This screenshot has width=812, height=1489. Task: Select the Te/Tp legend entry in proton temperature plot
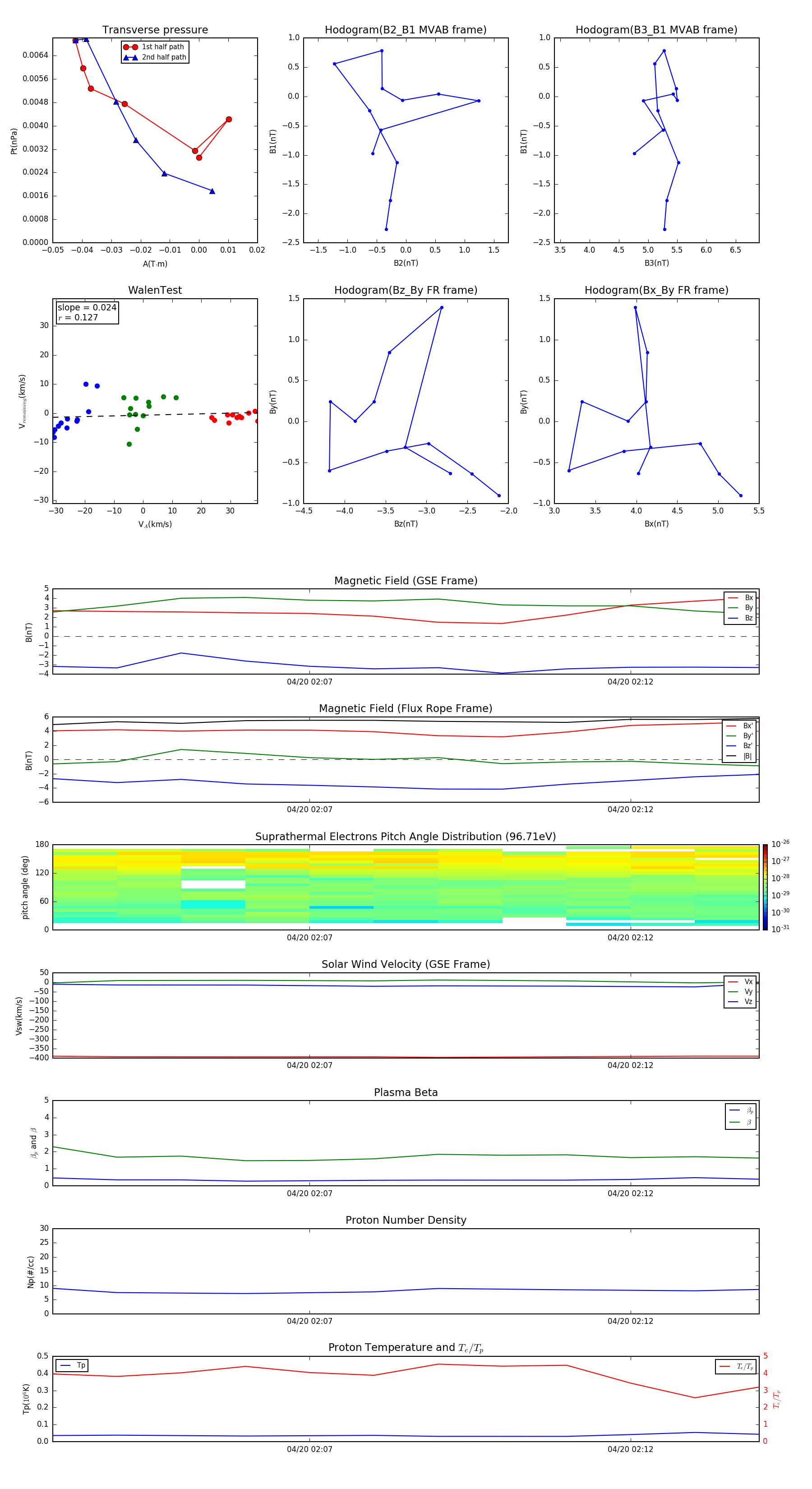pyautogui.click(x=736, y=1366)
